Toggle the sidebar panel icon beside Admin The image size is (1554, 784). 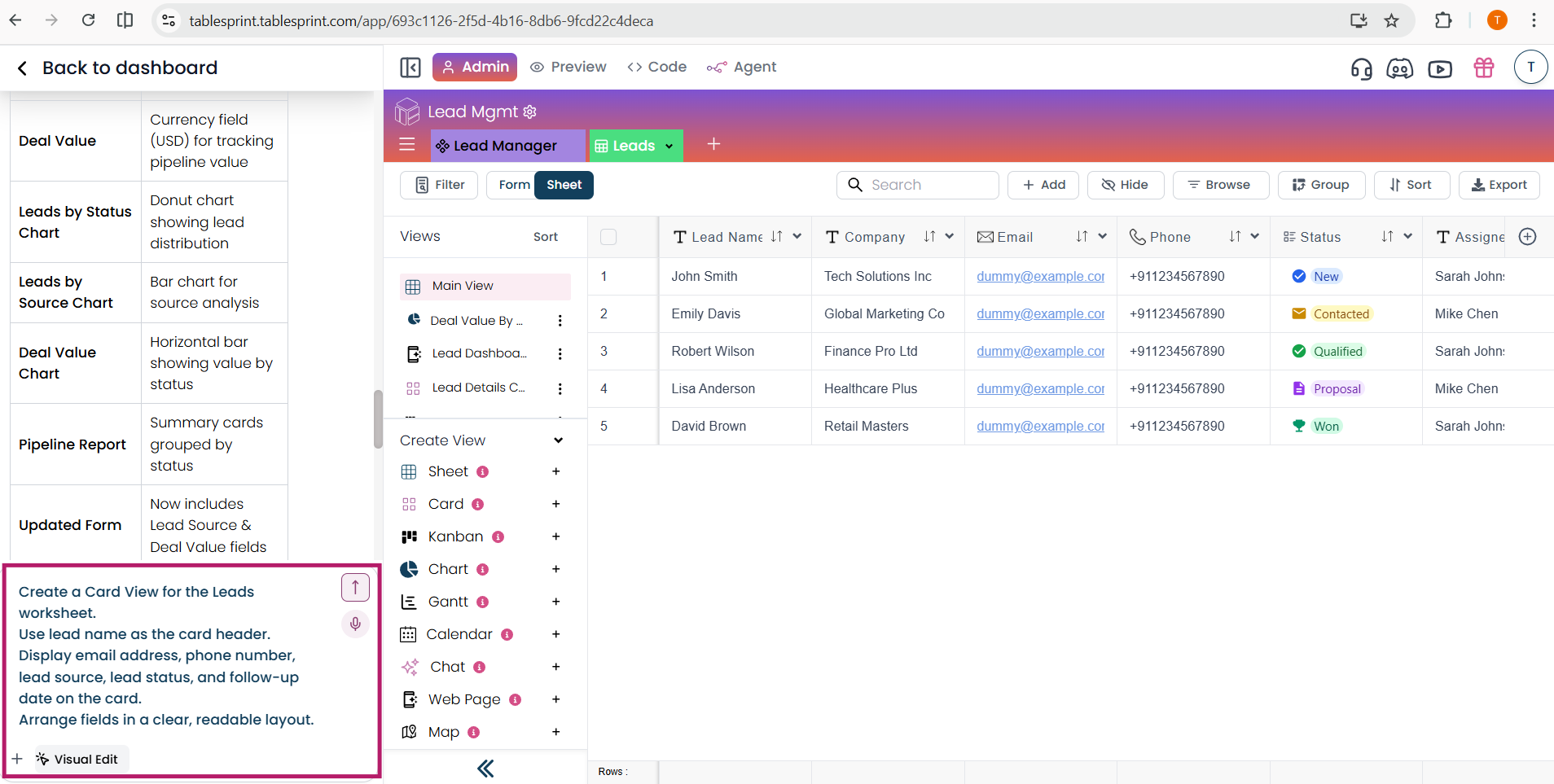410,68
